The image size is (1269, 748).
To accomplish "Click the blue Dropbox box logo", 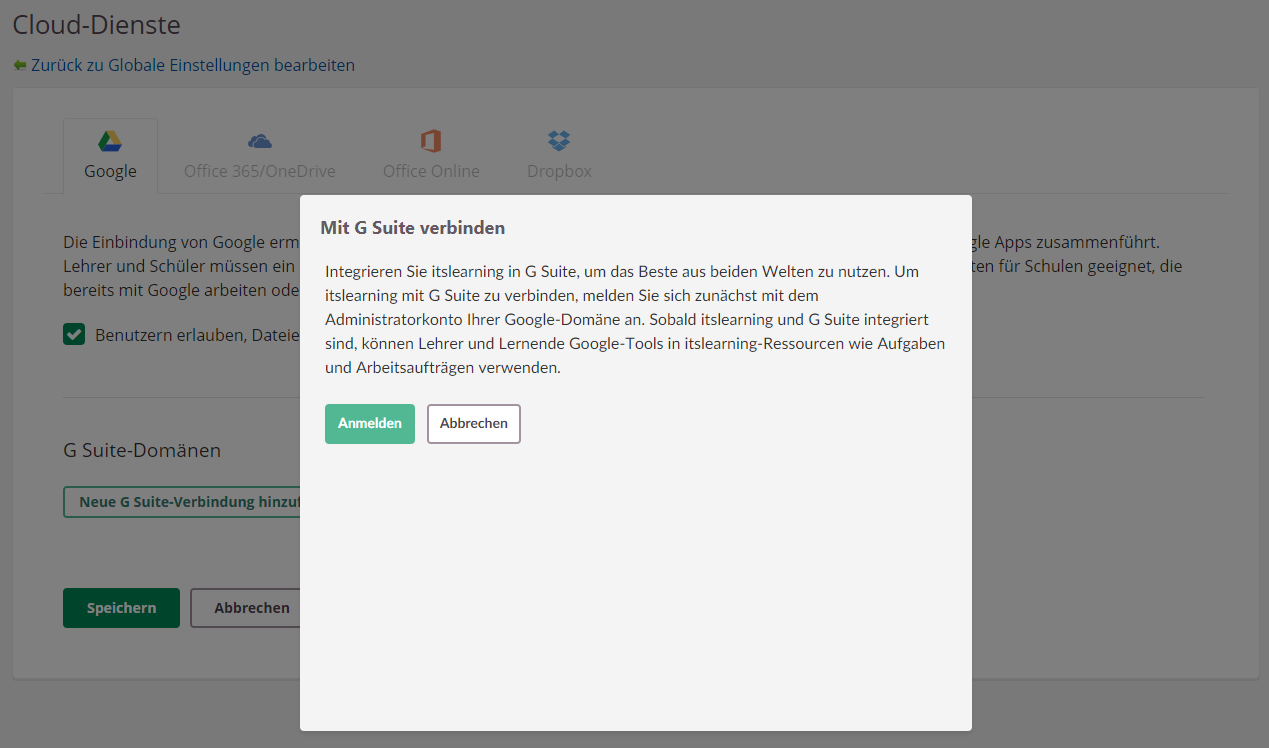I will click(558, 141).
